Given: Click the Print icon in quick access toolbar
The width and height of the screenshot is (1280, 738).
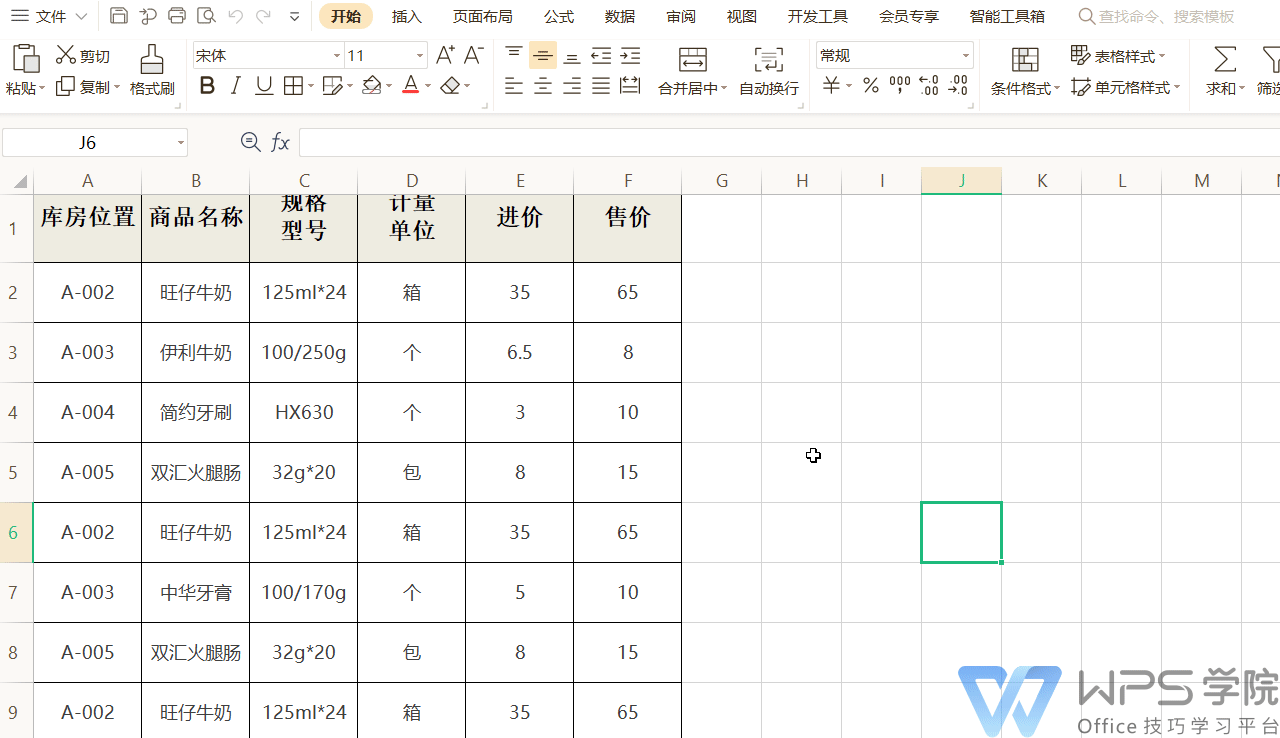Looking at the screenshot, I should point(177,16).
